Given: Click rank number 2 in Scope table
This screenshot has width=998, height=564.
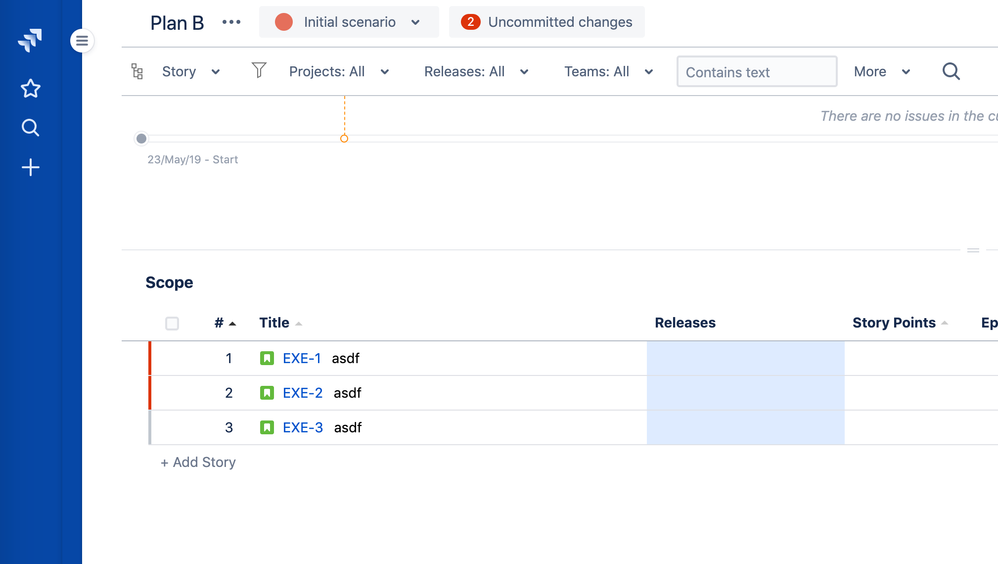Looking at the screenshot, I should tap(228, 393).
